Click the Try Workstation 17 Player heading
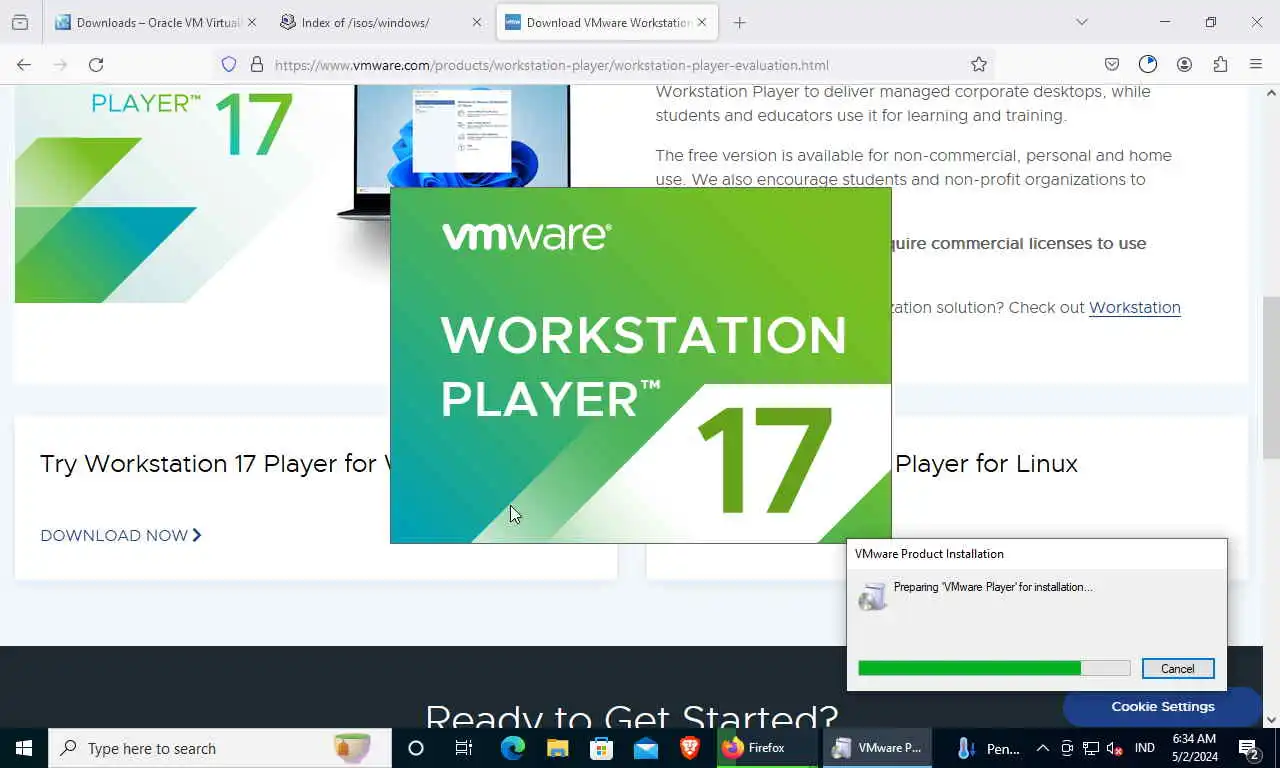 tap(214, 464)
